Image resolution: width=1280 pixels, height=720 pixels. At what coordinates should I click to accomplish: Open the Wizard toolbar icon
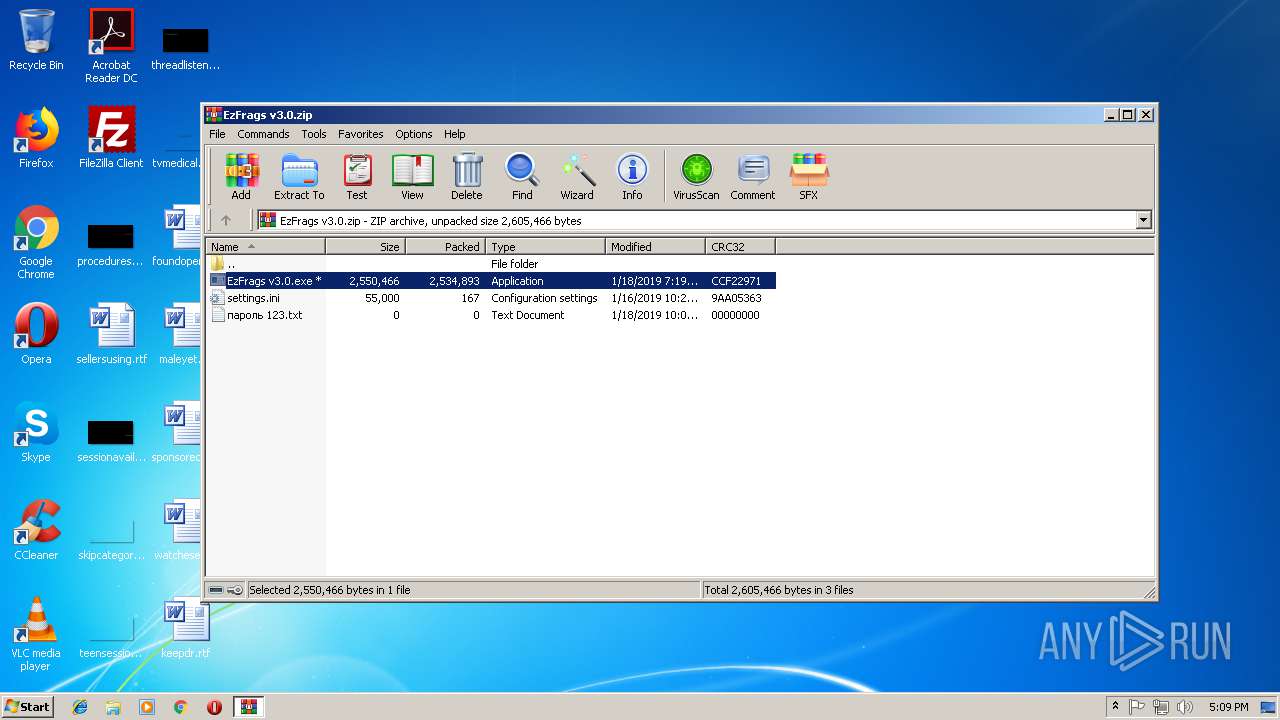[577, 177]
